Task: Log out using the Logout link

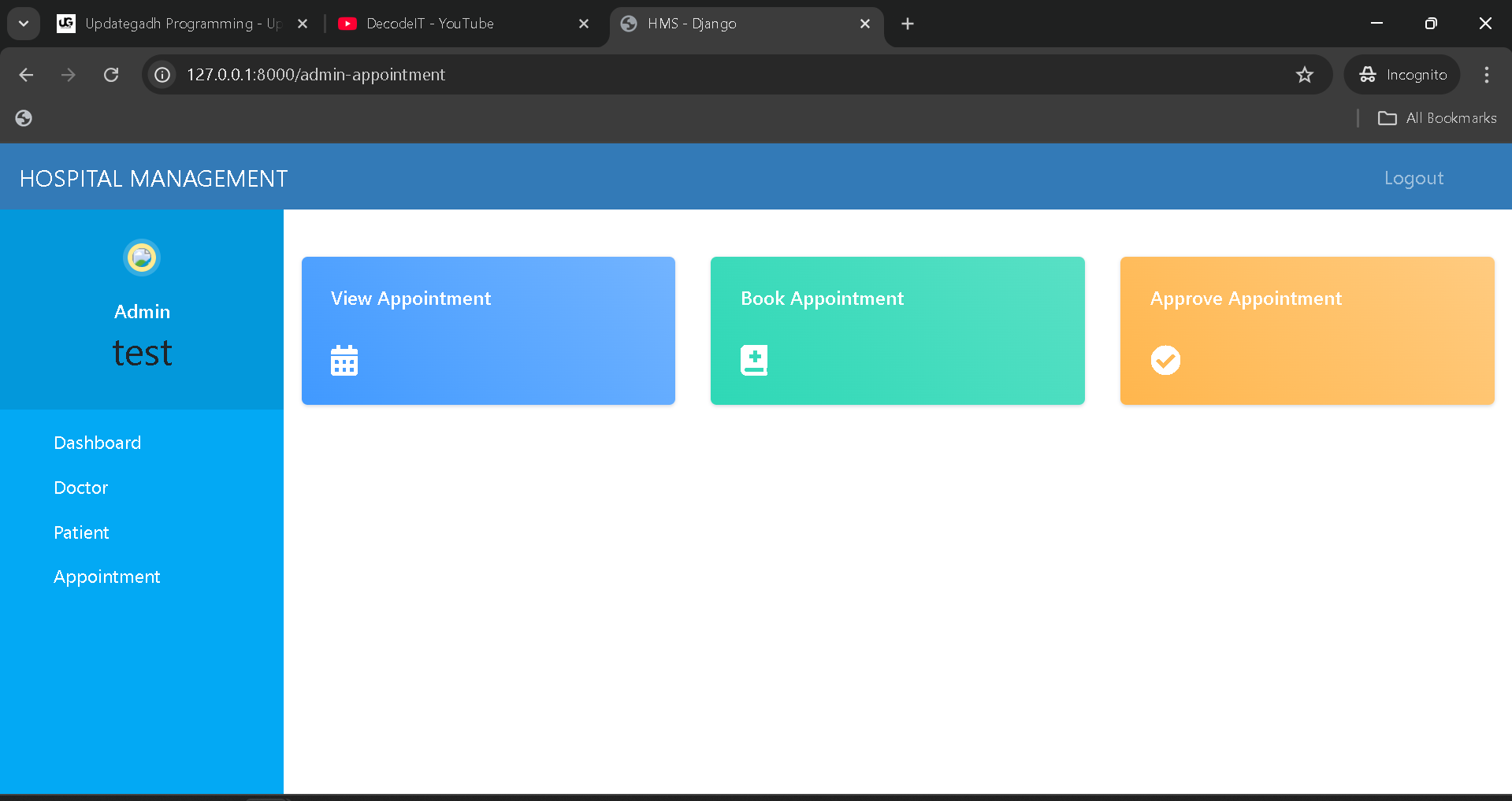Action: click(x=1414, y=178)
